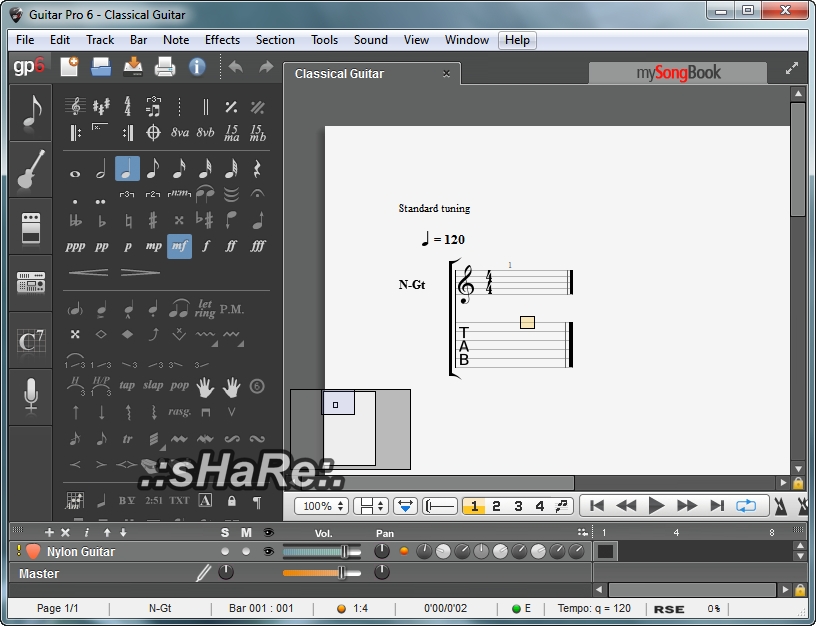The height and width of the screenshot is (626, 816).
Task: Close the Classical Guitar tab
Action: pyautogui.click(x=446, y=73)
